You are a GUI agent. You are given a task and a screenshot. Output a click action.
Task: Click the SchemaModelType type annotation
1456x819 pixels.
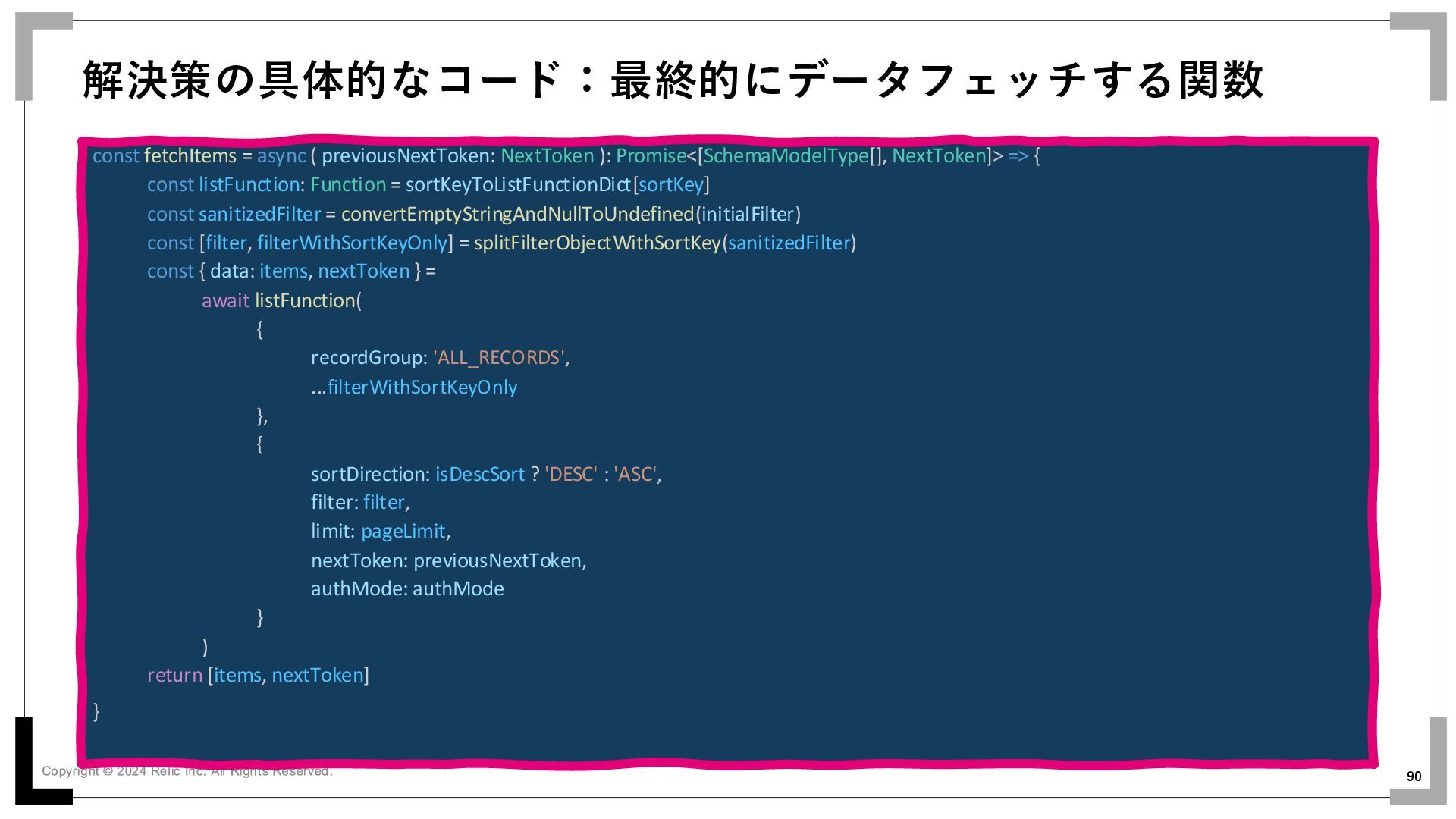[x=786, y=156]
